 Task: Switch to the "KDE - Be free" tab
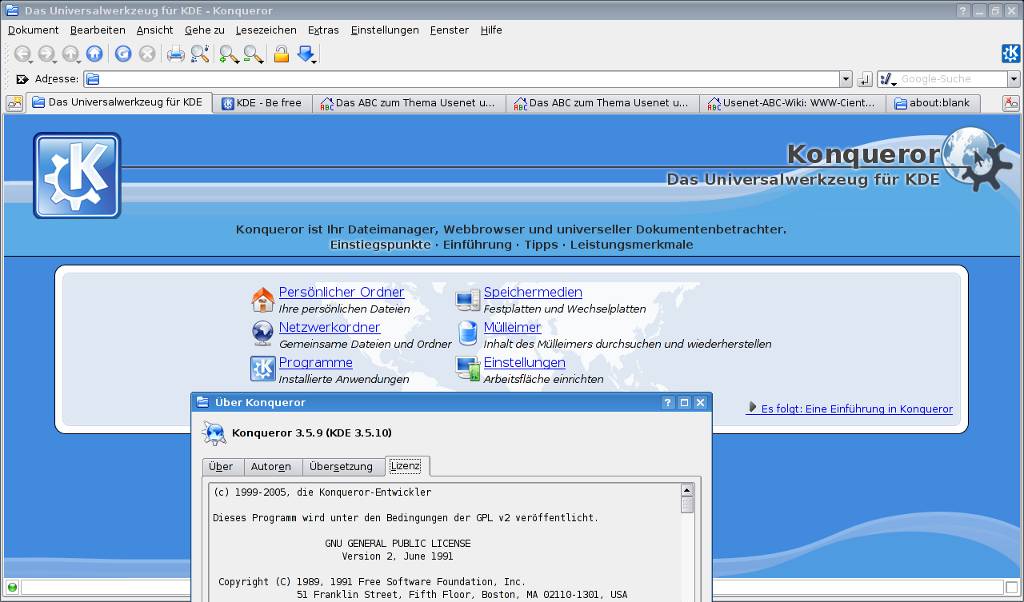coord(262,103)
